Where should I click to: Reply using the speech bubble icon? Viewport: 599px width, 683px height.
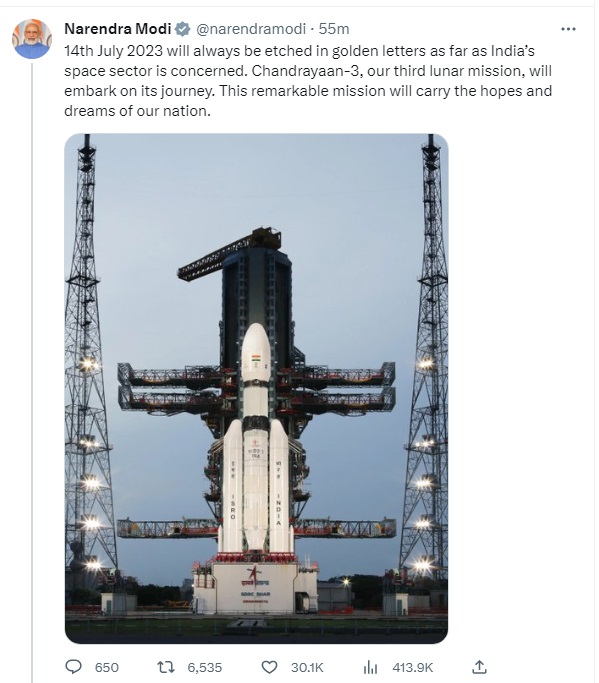coord(73,667)
